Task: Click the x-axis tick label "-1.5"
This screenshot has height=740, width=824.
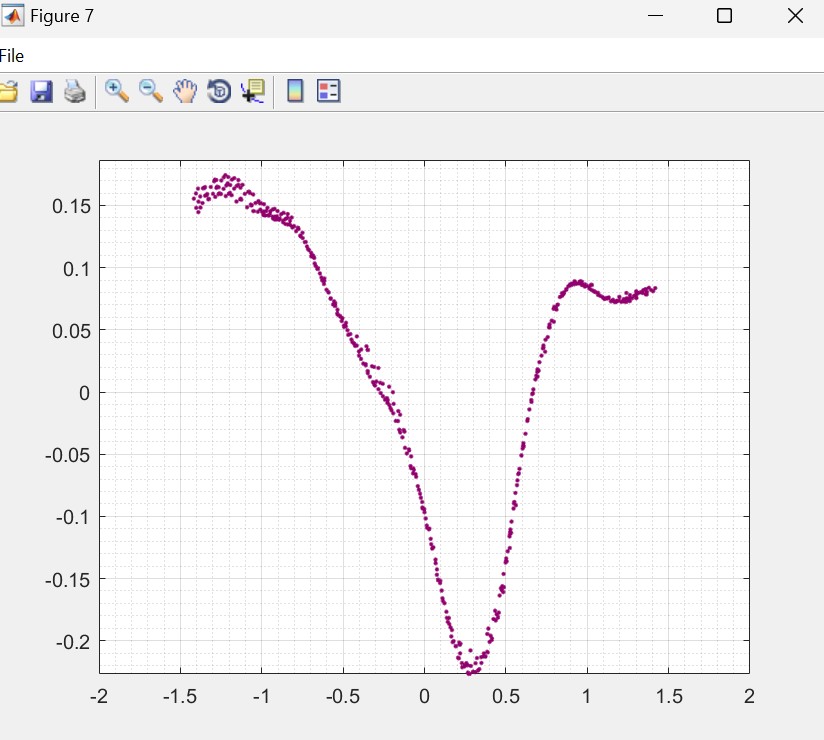Action: coord(180,695)
